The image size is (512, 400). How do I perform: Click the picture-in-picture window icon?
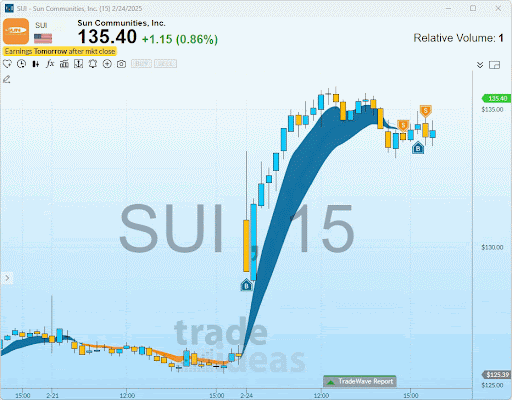coord(494,65)
